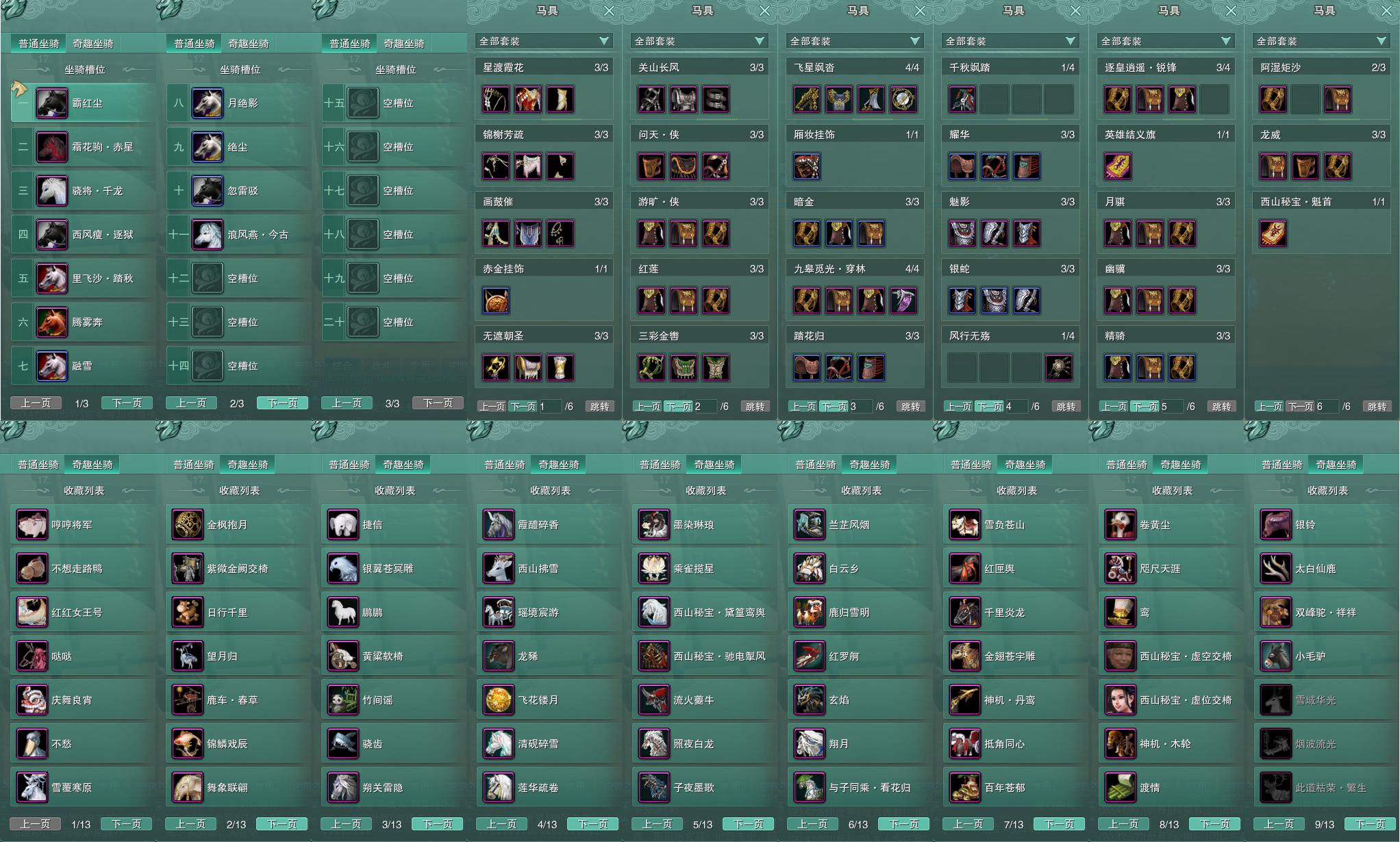
Task: Select the 月绝影 horse icon
Action: coord(207,103)
